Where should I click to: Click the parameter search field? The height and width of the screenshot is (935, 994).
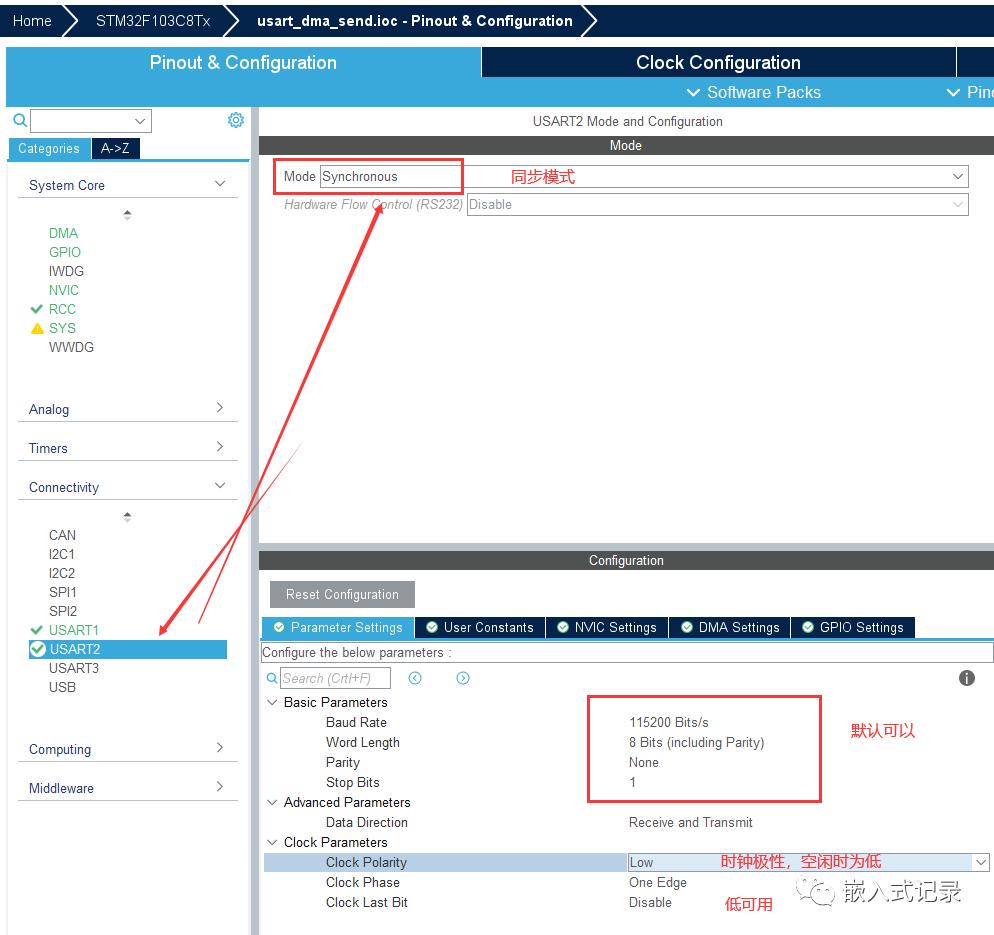[x=335, y=678]
